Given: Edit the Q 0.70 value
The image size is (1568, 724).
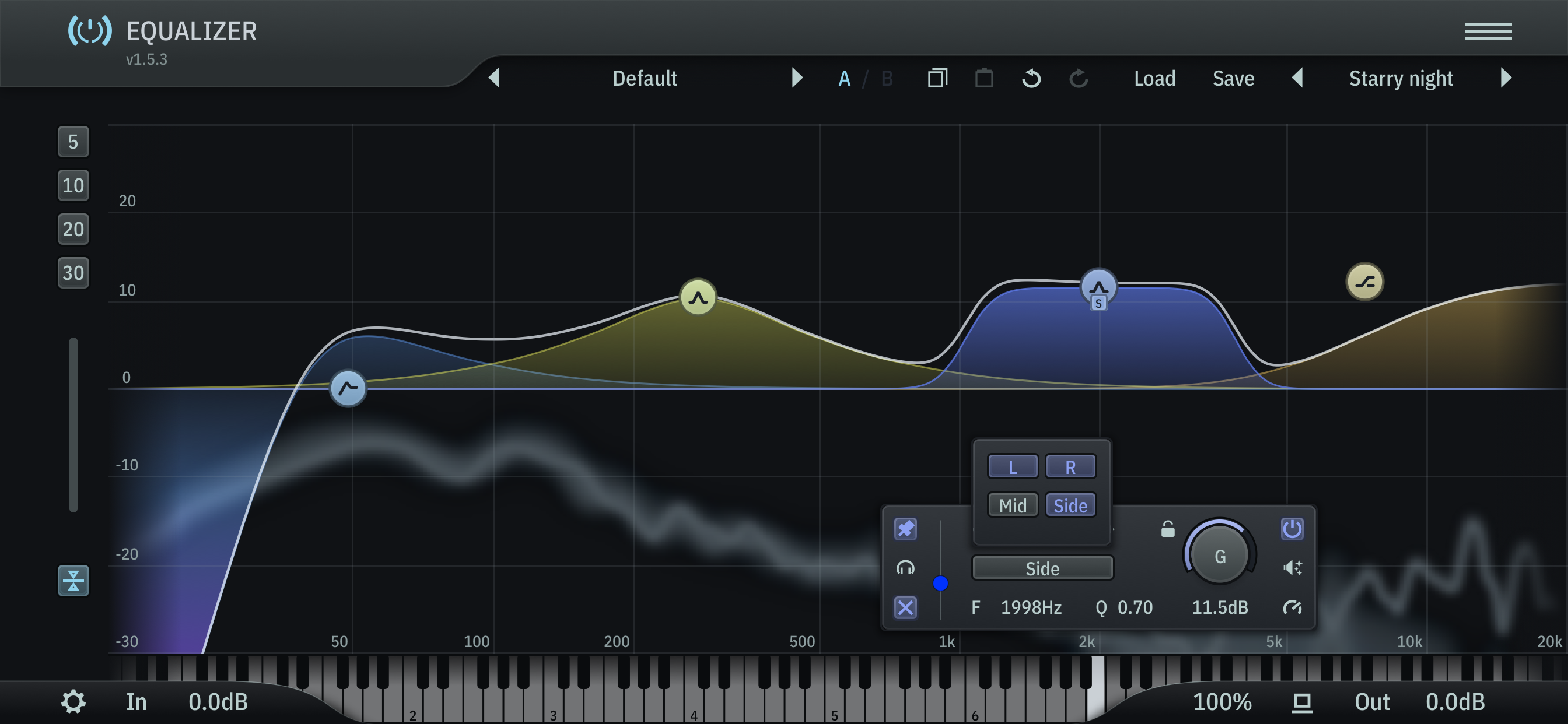Looking at the screenshot, I should pos(1134,607).
